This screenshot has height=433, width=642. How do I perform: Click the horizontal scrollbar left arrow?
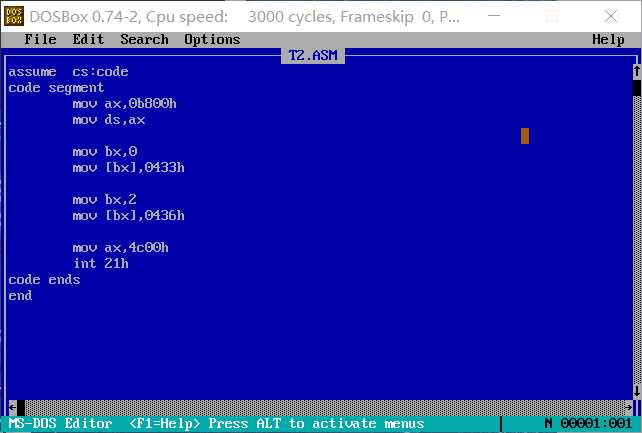tap(12, 407)
